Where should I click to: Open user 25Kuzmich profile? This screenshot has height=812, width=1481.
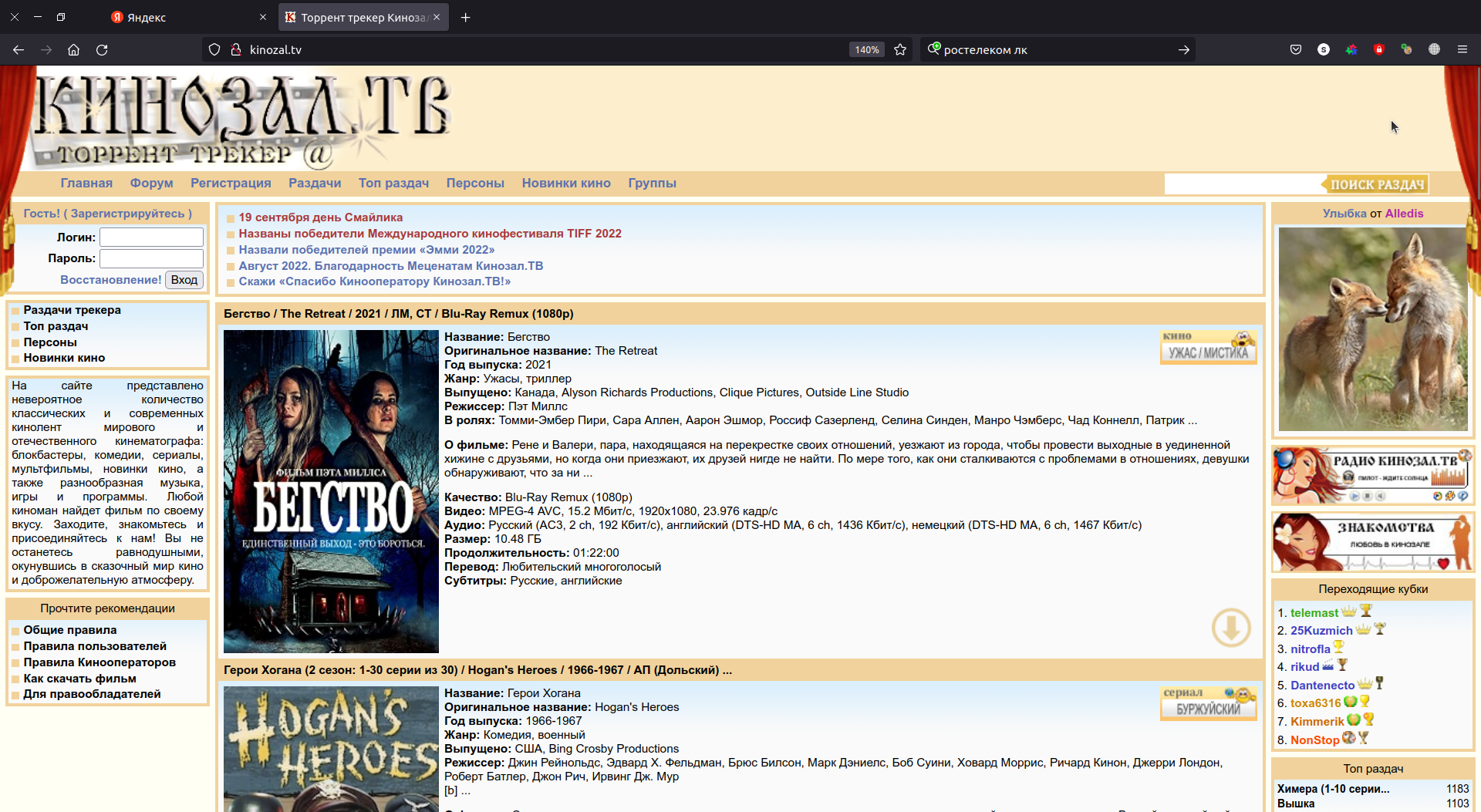[x=1322, y=631]
